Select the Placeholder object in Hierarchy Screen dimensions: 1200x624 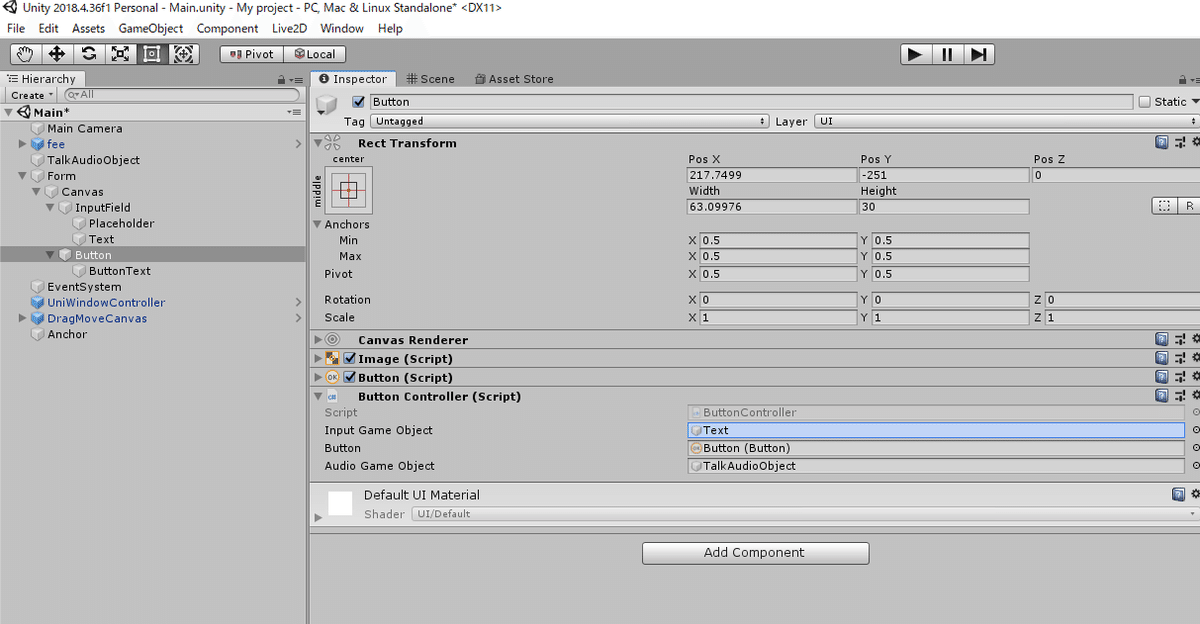121,223
